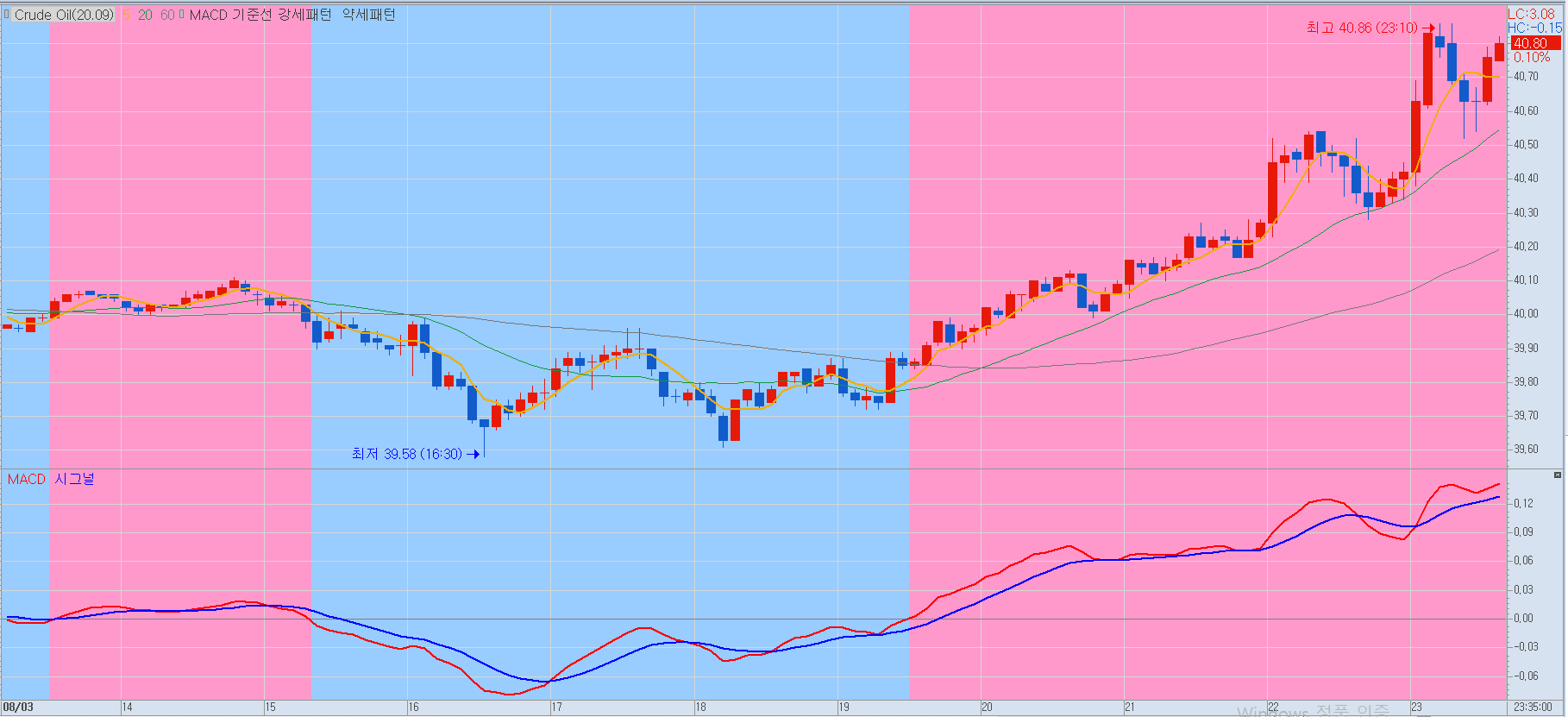Click the 약세패턴 legend label
The width and height of the screenshot is (1568, 717).
[x=368, y=15]
